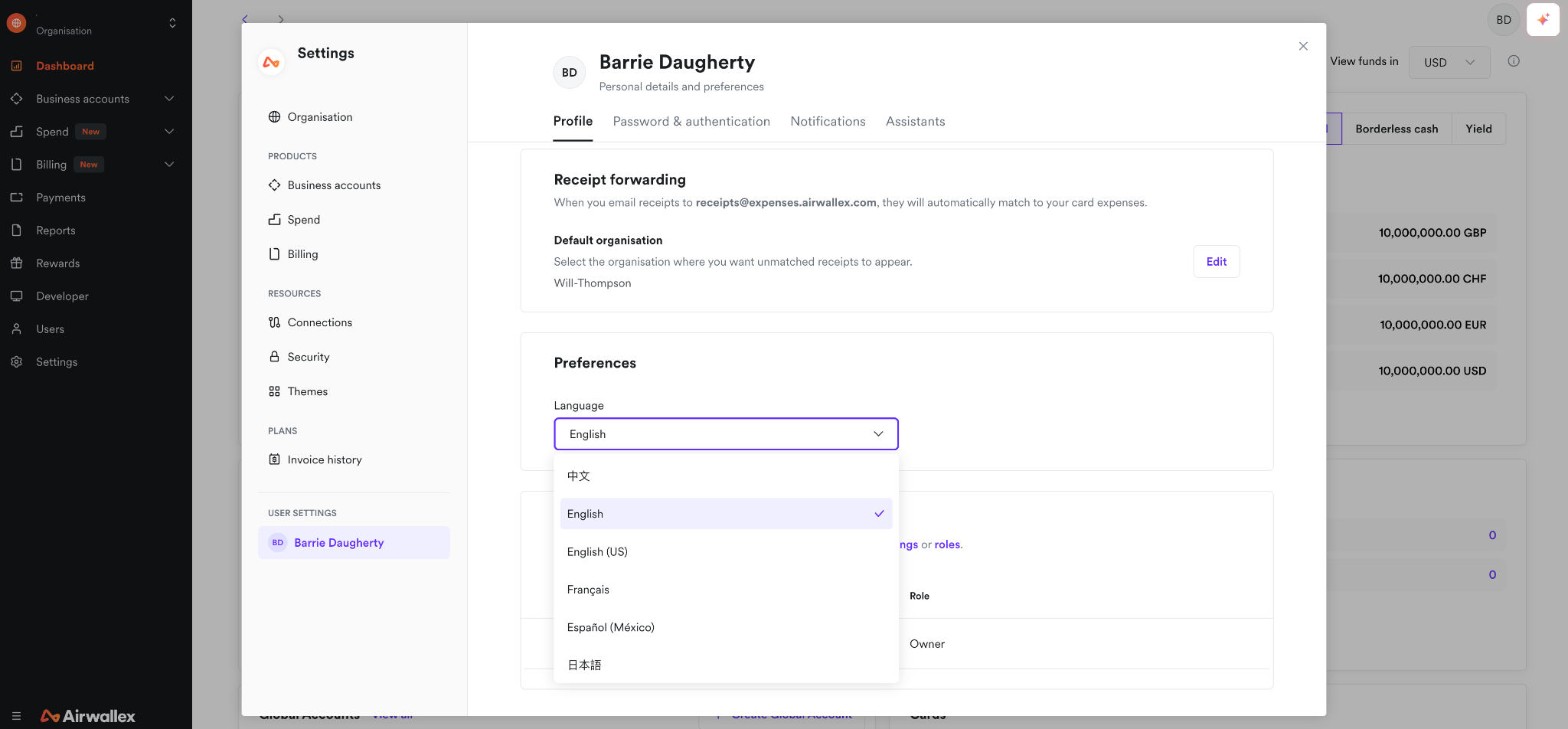Screen dimensions: 1568x729
Task: Click the Business accounts diamond icon in the main sidebar
Action: (x=16, y=99)
